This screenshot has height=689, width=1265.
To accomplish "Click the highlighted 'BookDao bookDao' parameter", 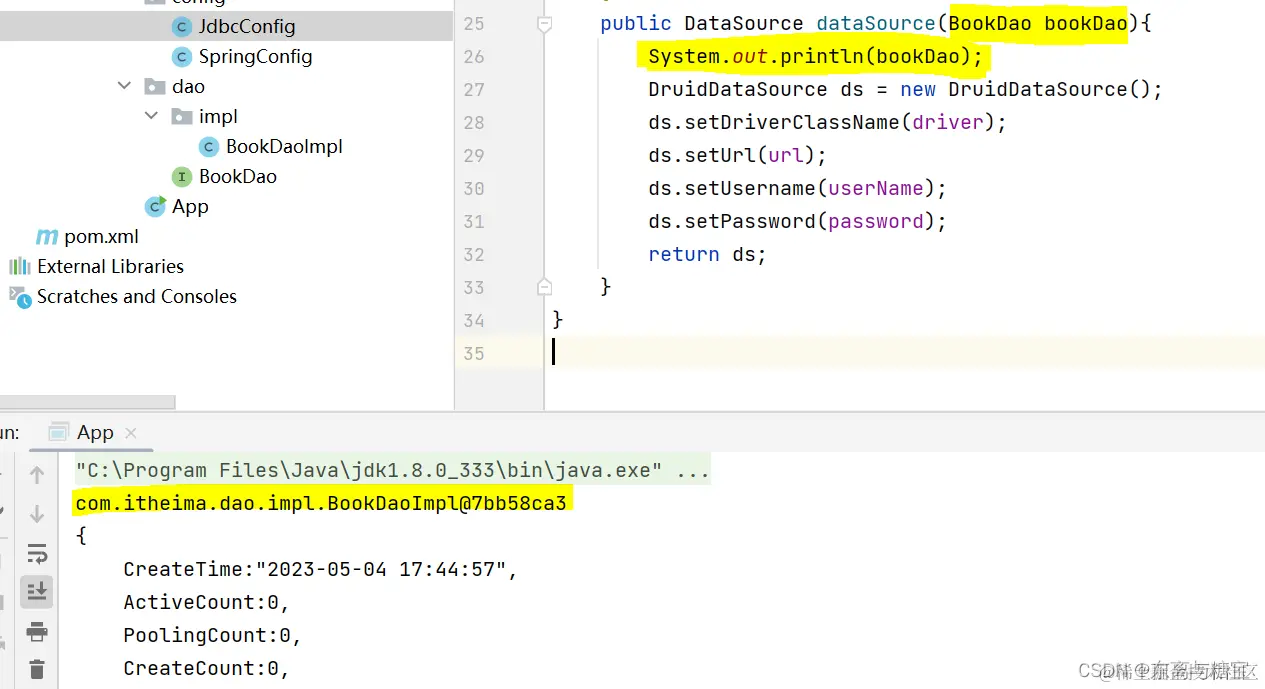I will click(x=1038, y=23).
